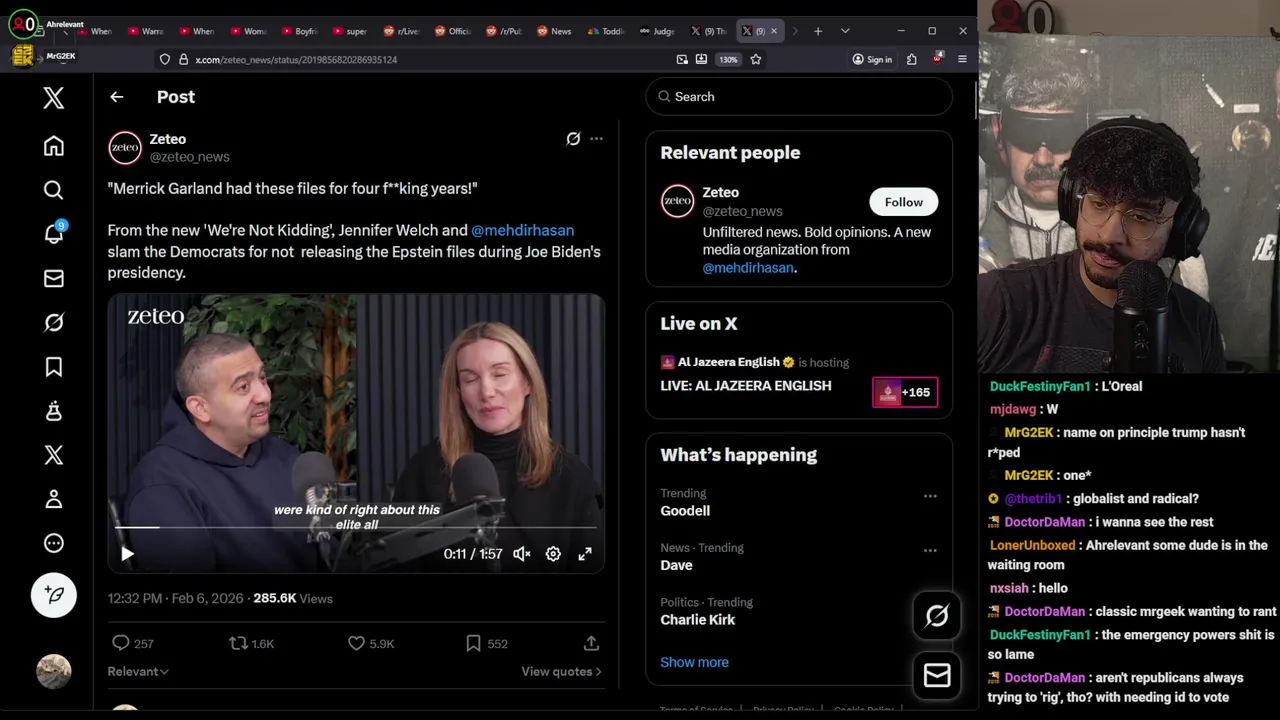Open Zeteo avatar on the post

pyautogui.click(x=125, y=147)
